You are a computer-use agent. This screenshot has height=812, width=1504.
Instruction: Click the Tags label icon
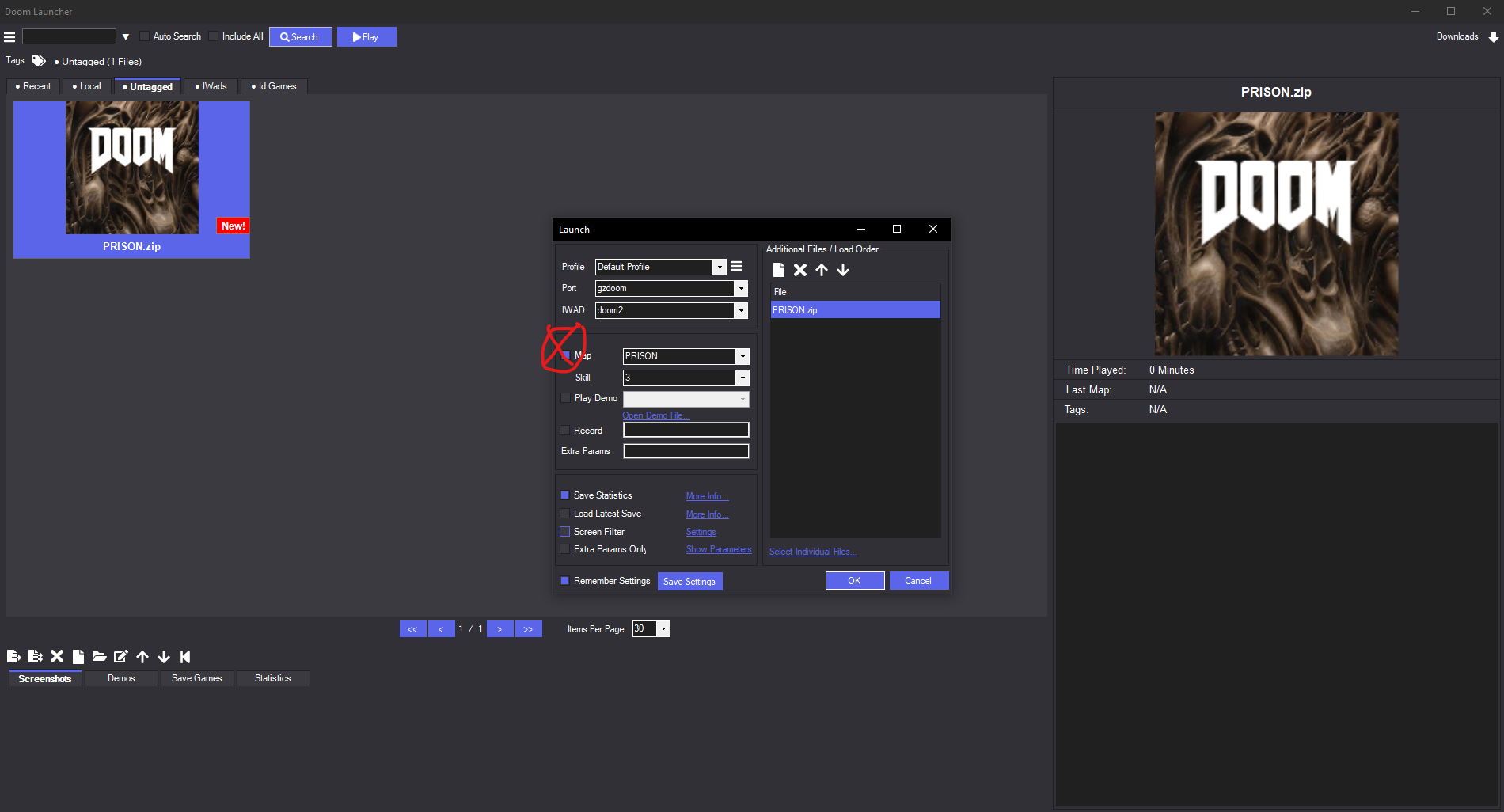click(x=38, y=61)
